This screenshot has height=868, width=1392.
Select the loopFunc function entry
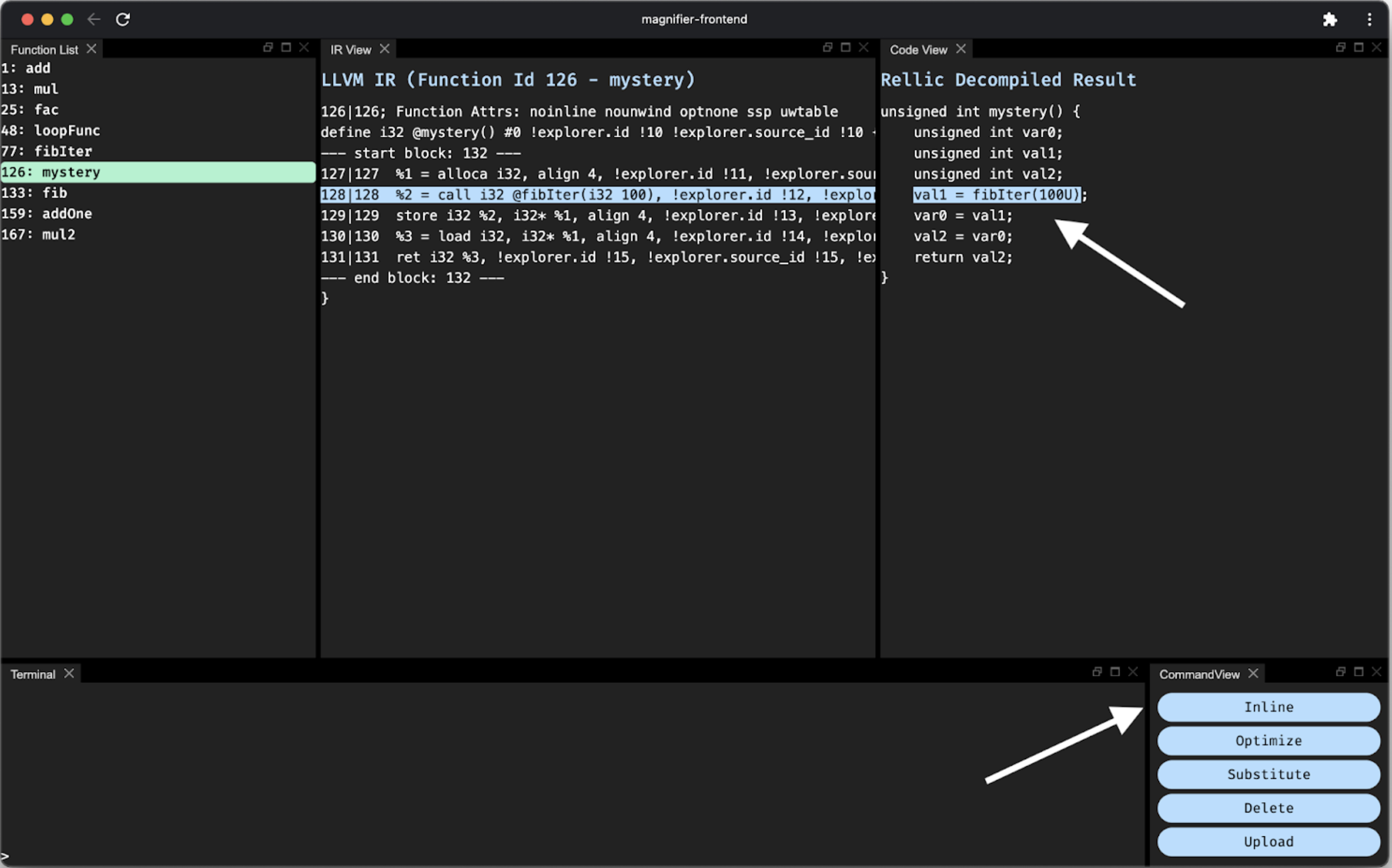[67, 131]
